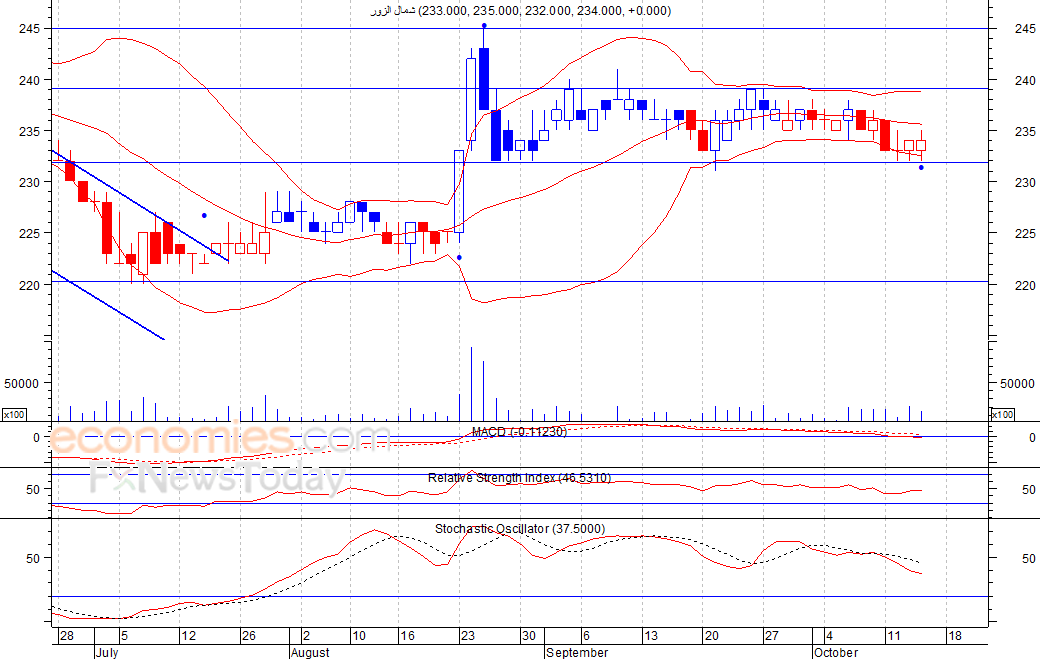1040x659 pixels.
Task: Click the FxNewsToday watermark text
Action: pos(218,479)
